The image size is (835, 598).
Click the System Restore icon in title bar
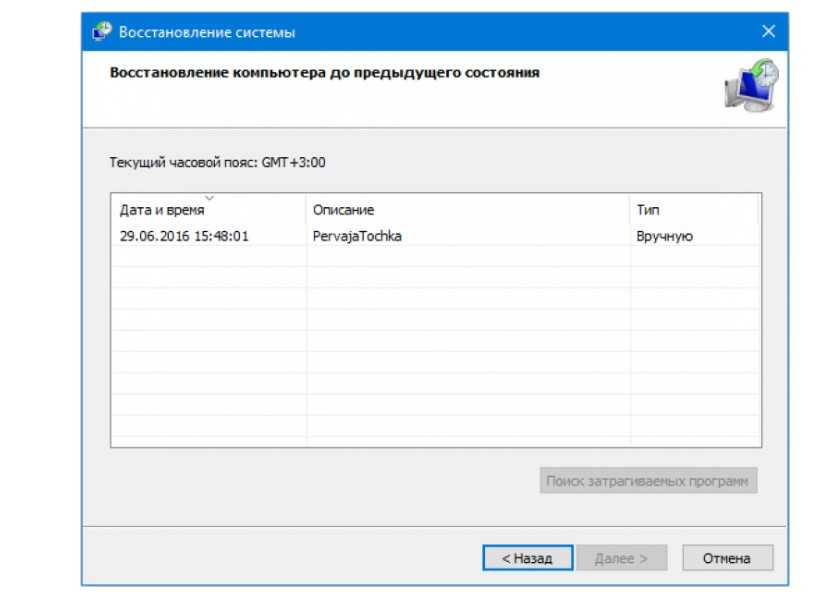101,32
